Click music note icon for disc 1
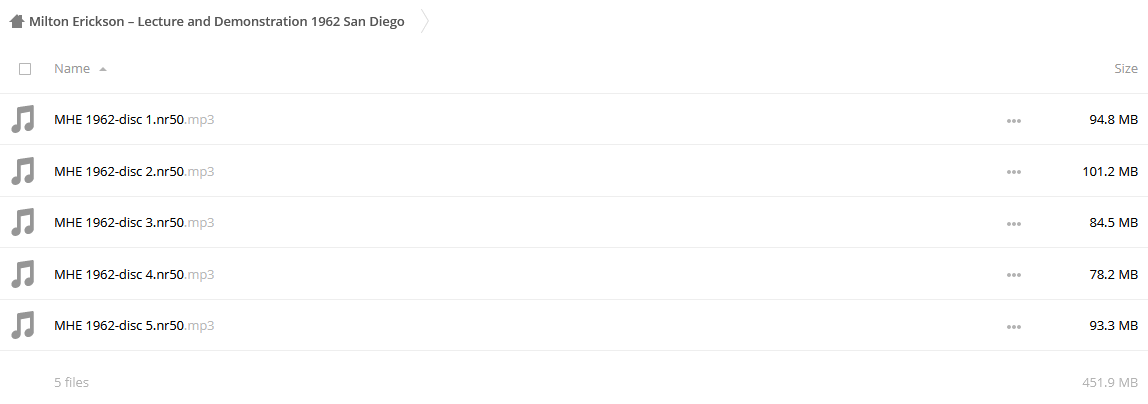The height and width of the screenshot is (404, 1148). click(23, 119)
